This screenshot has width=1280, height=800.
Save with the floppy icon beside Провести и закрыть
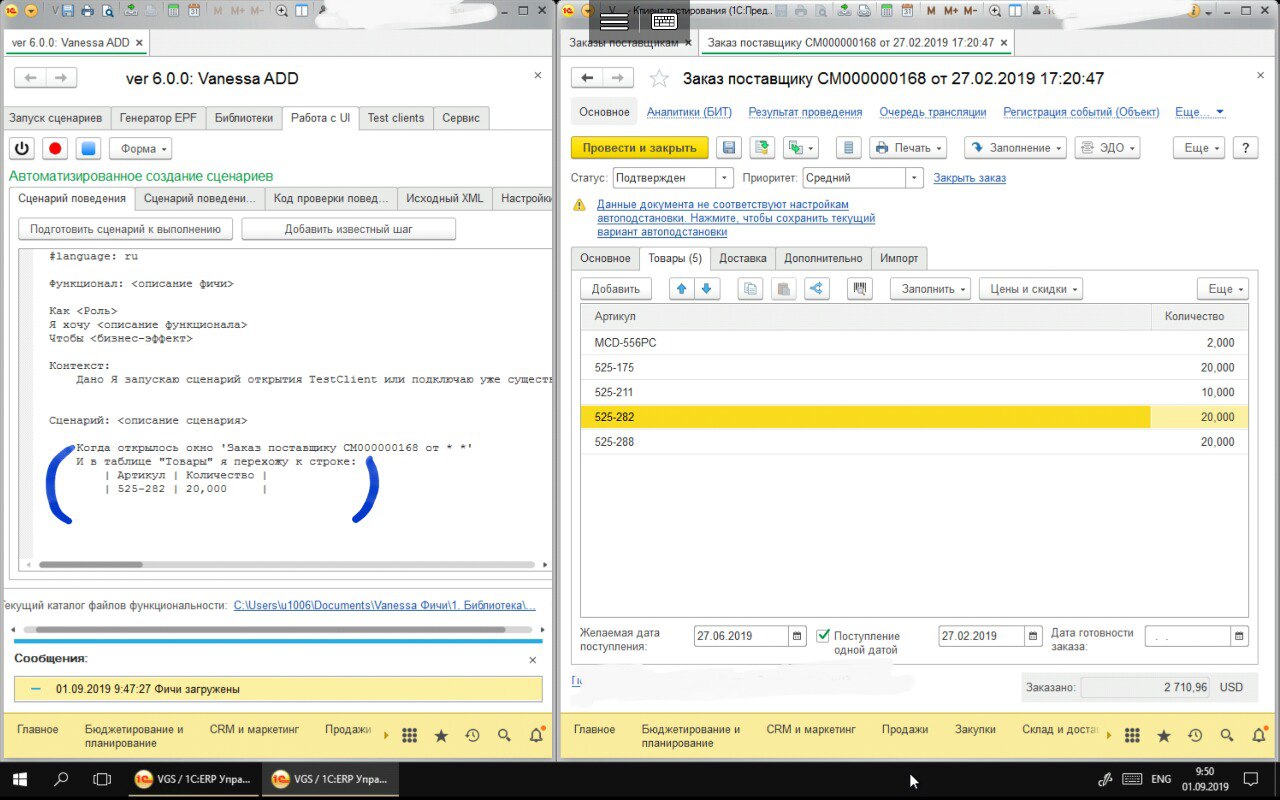pos(730,148)
